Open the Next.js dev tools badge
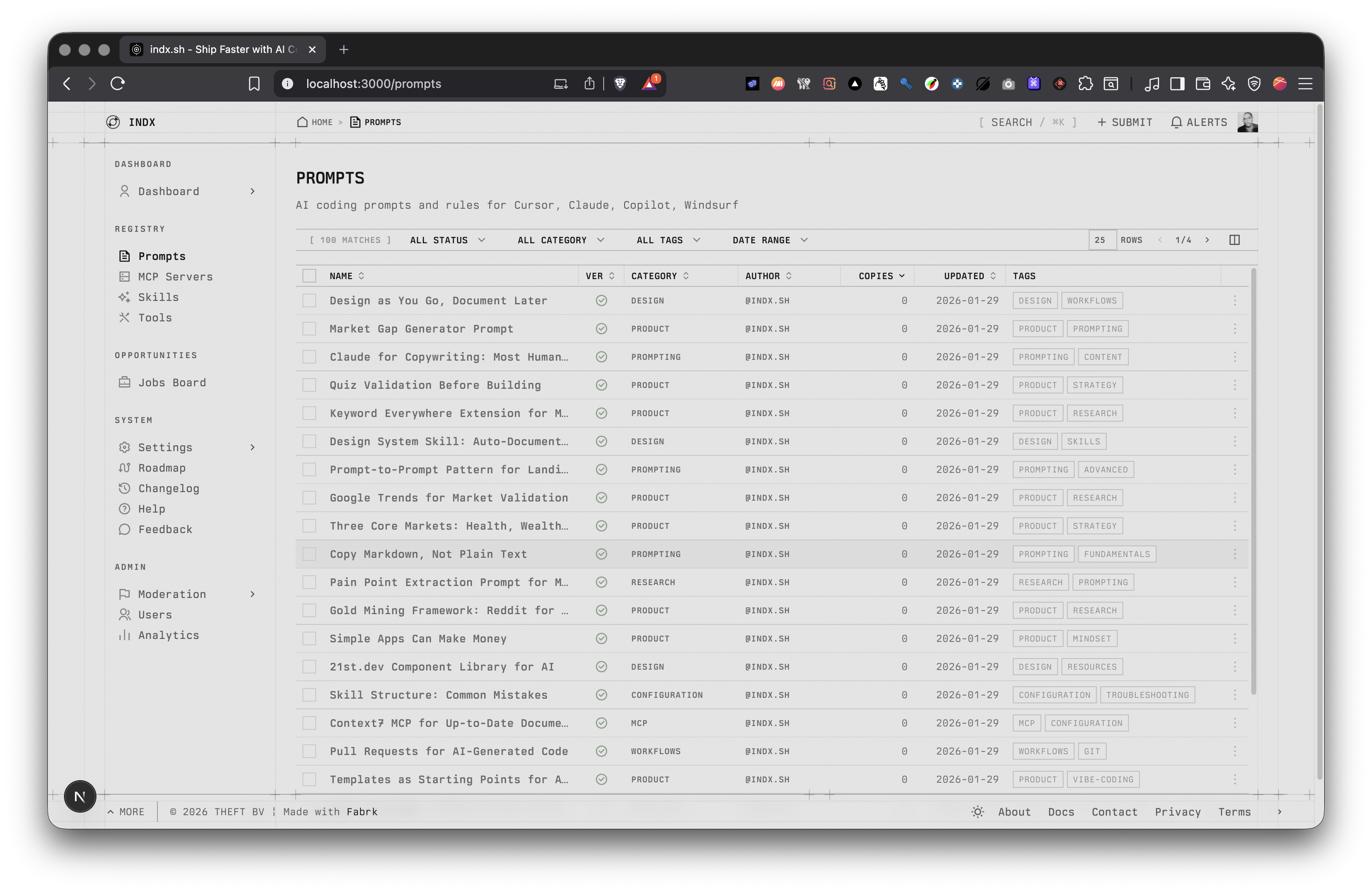1372x892 pixels. 79,796
